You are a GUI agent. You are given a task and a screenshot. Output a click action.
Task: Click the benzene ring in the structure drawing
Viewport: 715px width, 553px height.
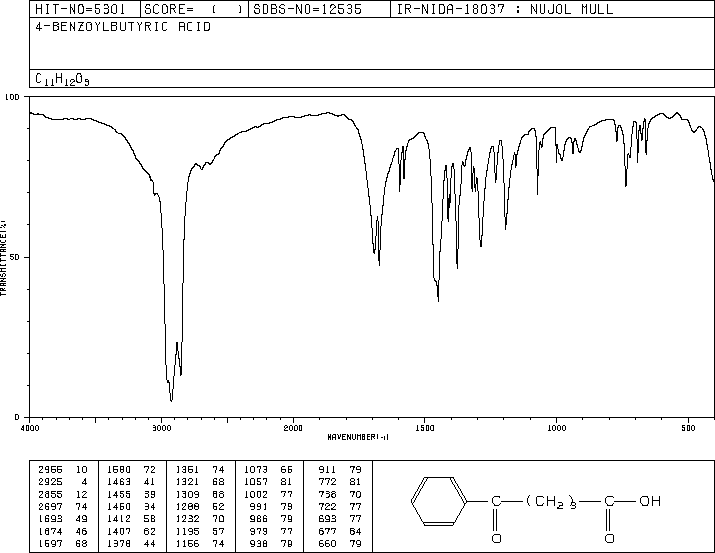[439, 501]
